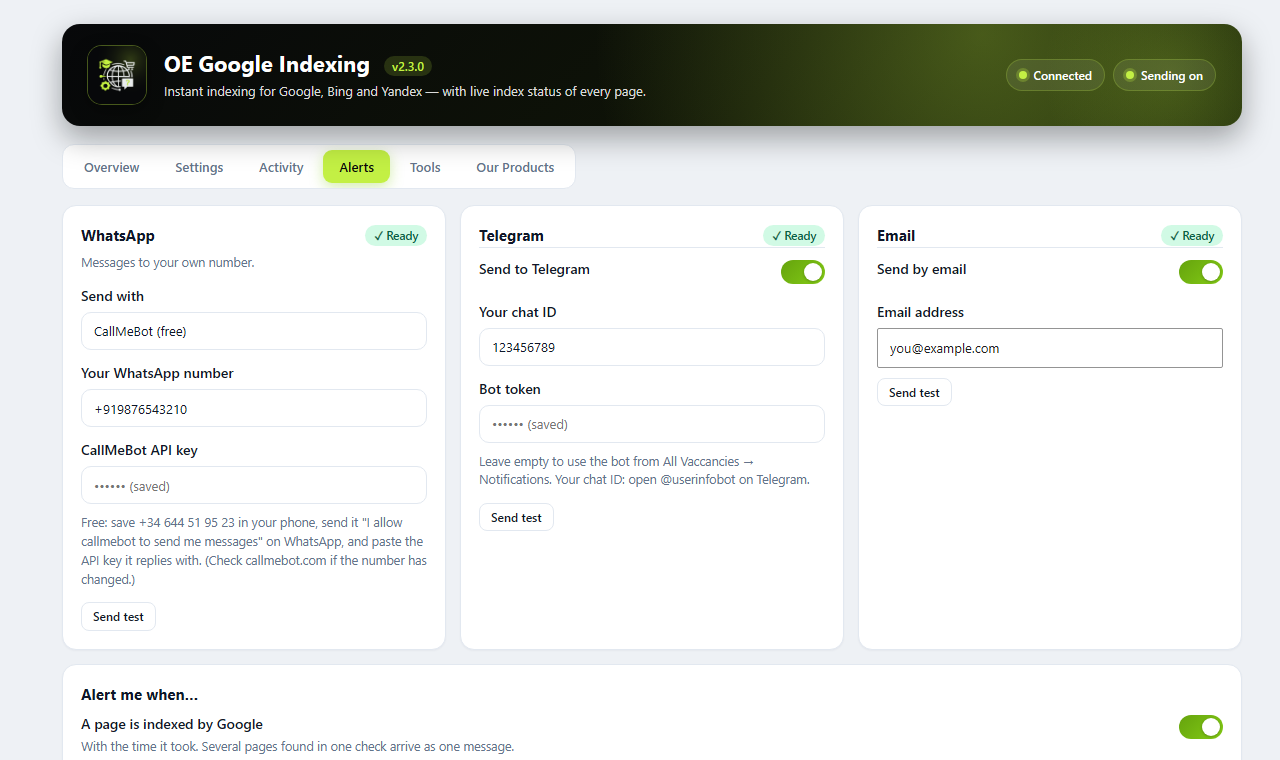
Task: Open the Our Products tab
Action: tap(515, 167)
